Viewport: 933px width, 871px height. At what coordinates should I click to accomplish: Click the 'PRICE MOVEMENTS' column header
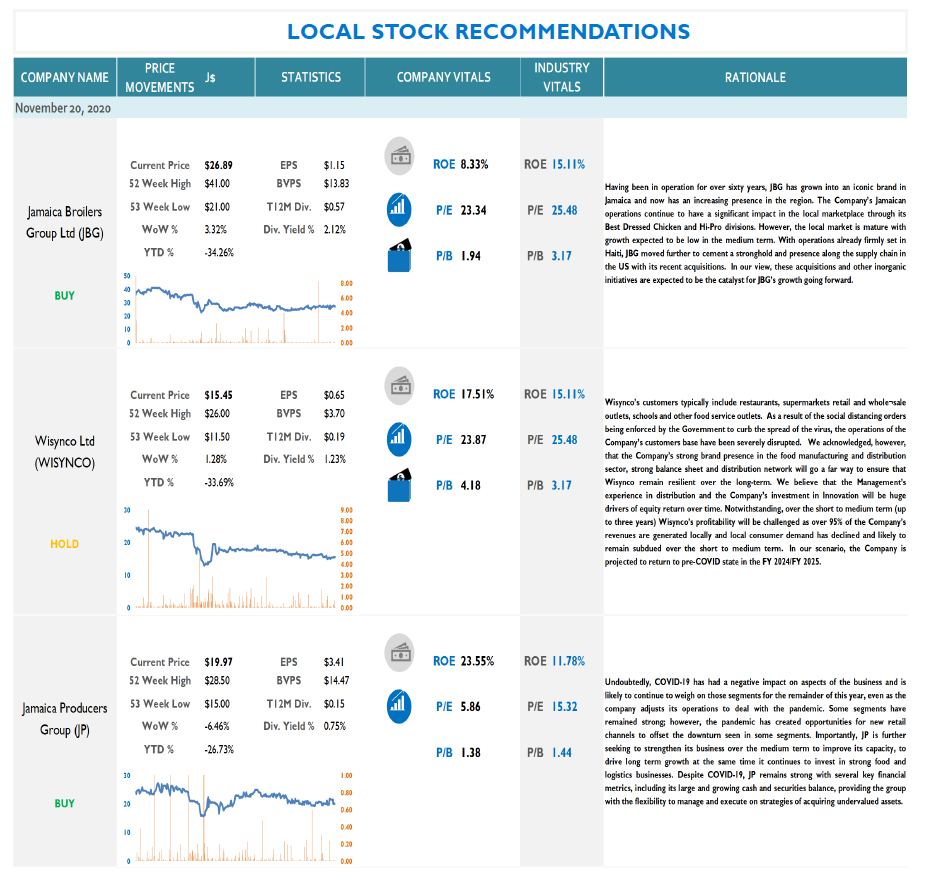coord(159,77)
